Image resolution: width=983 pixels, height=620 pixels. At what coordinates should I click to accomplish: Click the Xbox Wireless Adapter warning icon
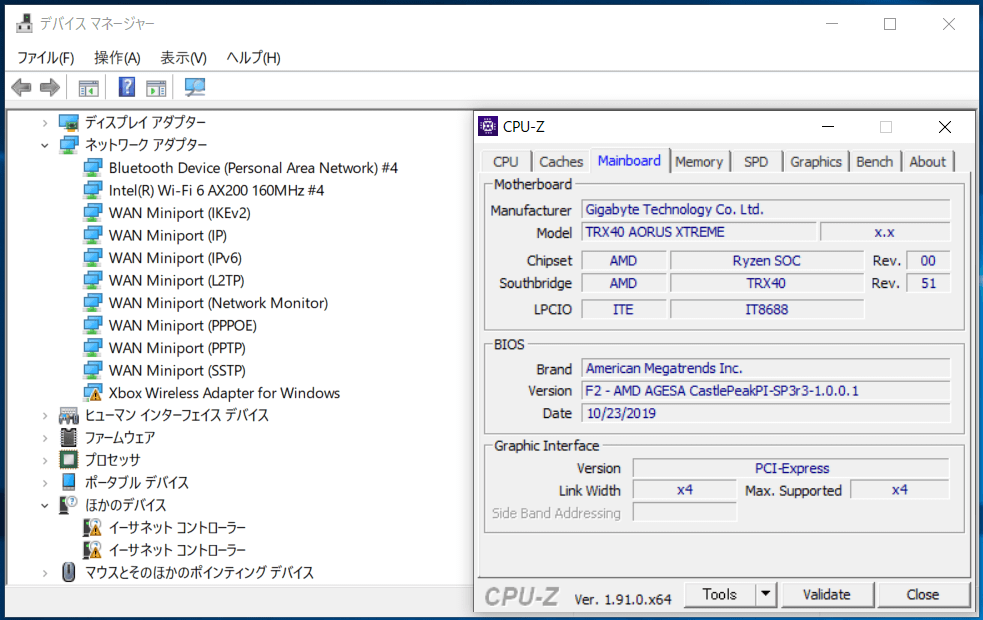93,393
